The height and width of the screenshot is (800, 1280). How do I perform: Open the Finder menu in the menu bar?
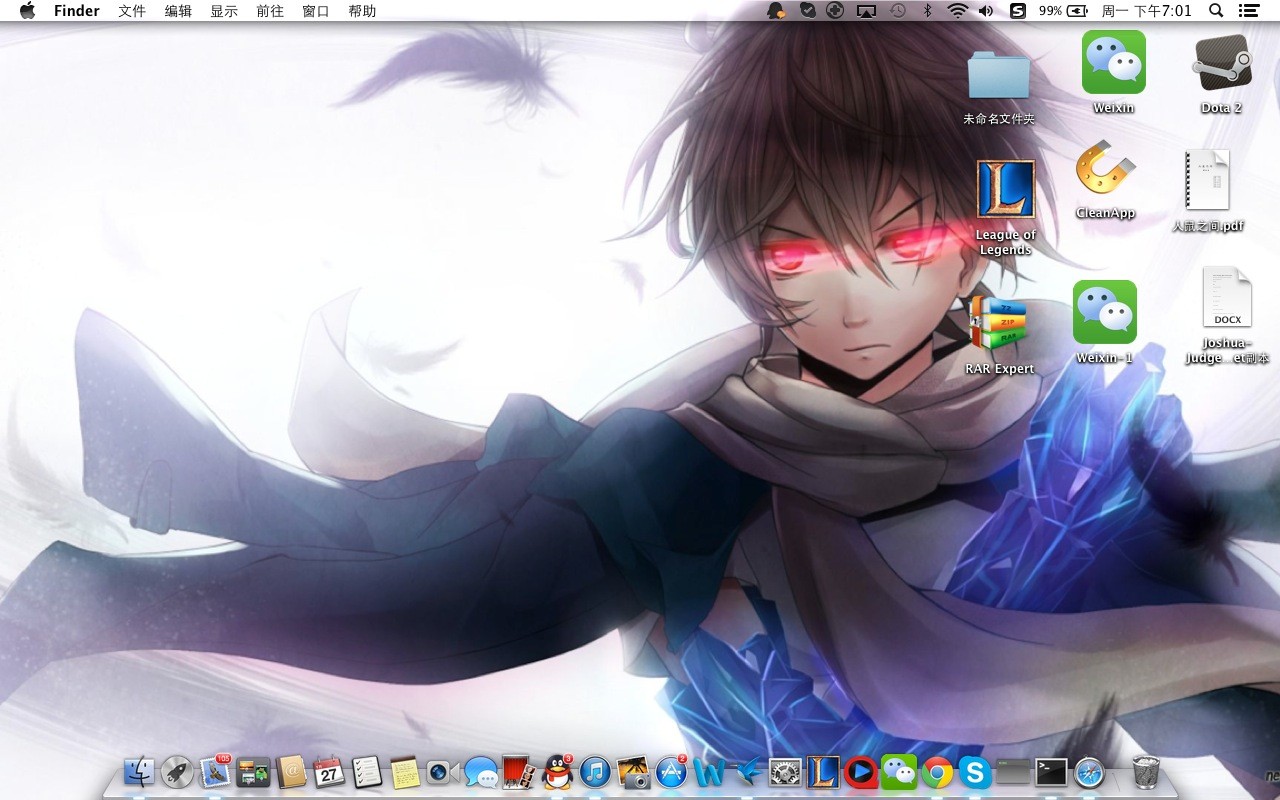click(77, 11)
